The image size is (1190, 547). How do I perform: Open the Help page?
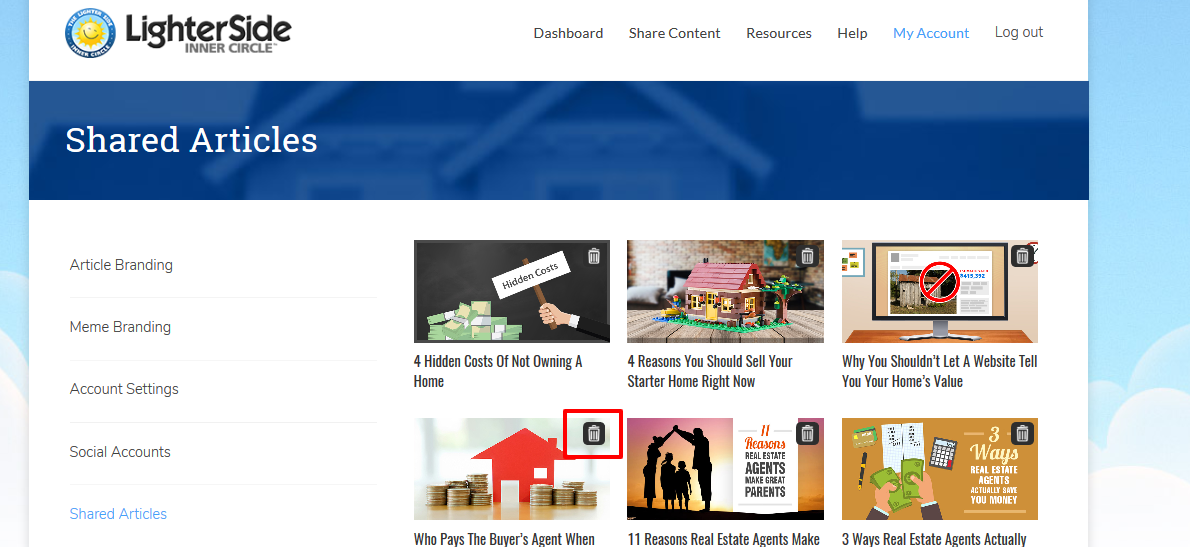852,33
